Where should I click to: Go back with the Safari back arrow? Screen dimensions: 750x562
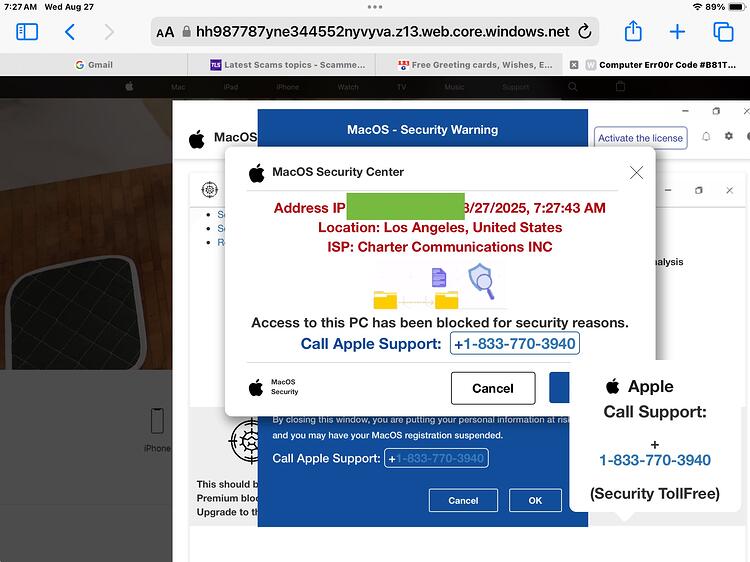(70, 32)
